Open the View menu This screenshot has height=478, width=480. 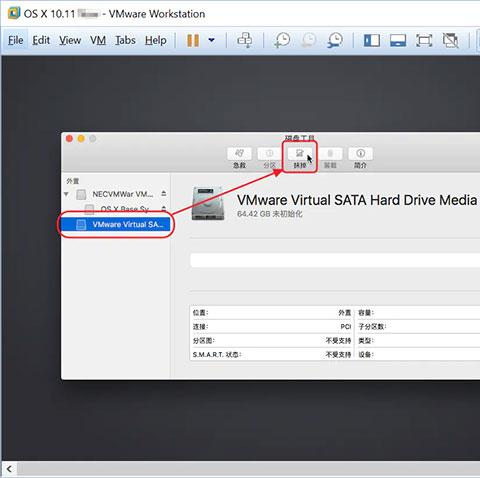[70, 40]
